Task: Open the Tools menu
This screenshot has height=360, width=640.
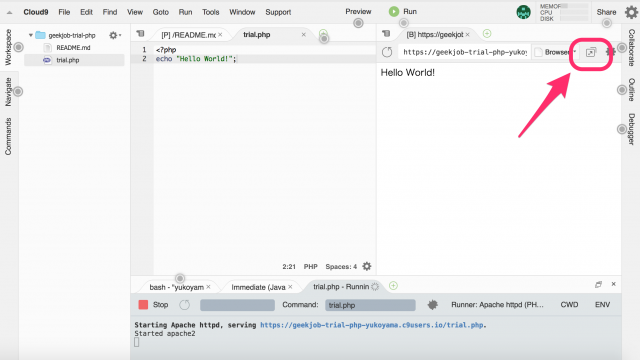Action: (x=211, y=12)
